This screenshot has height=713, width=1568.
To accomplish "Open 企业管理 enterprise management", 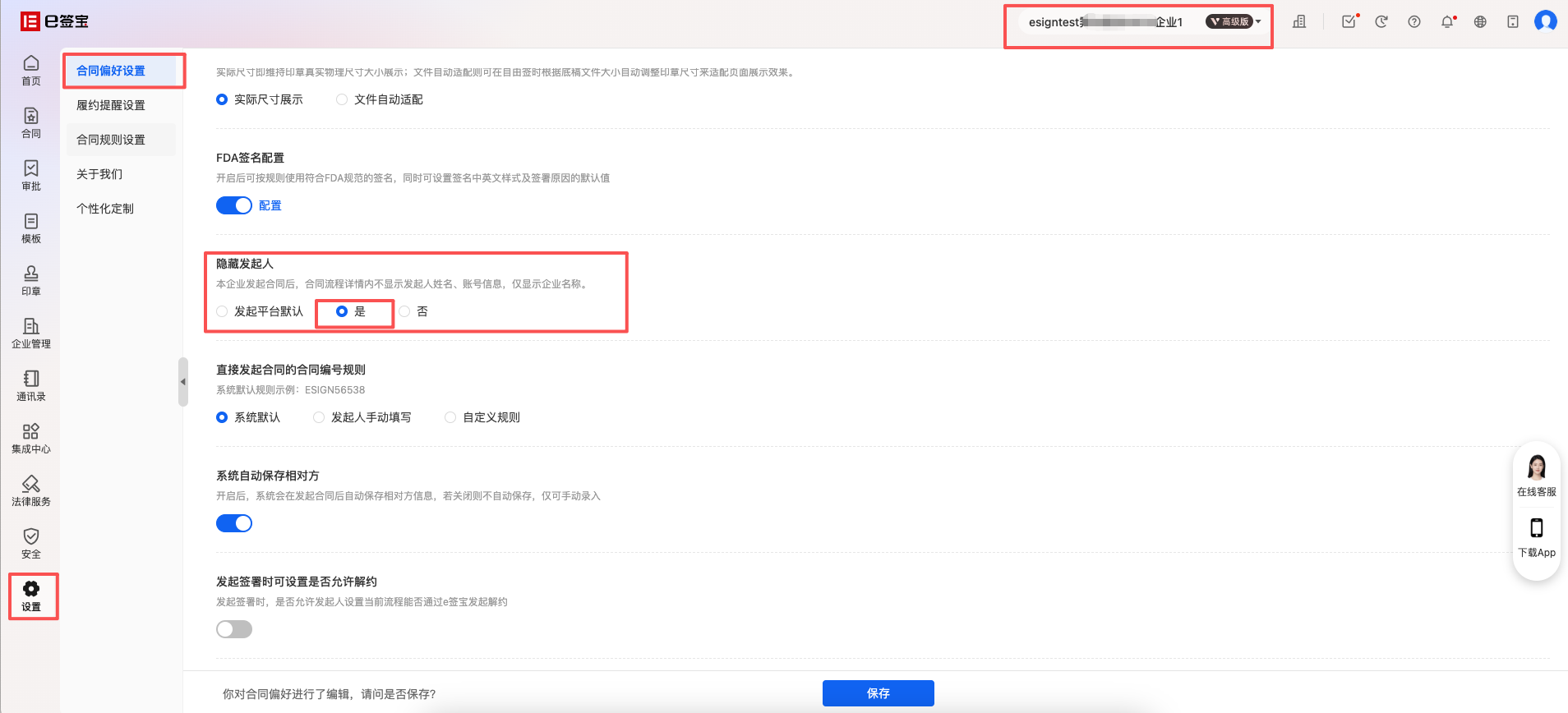I will [x=31, y=333].
